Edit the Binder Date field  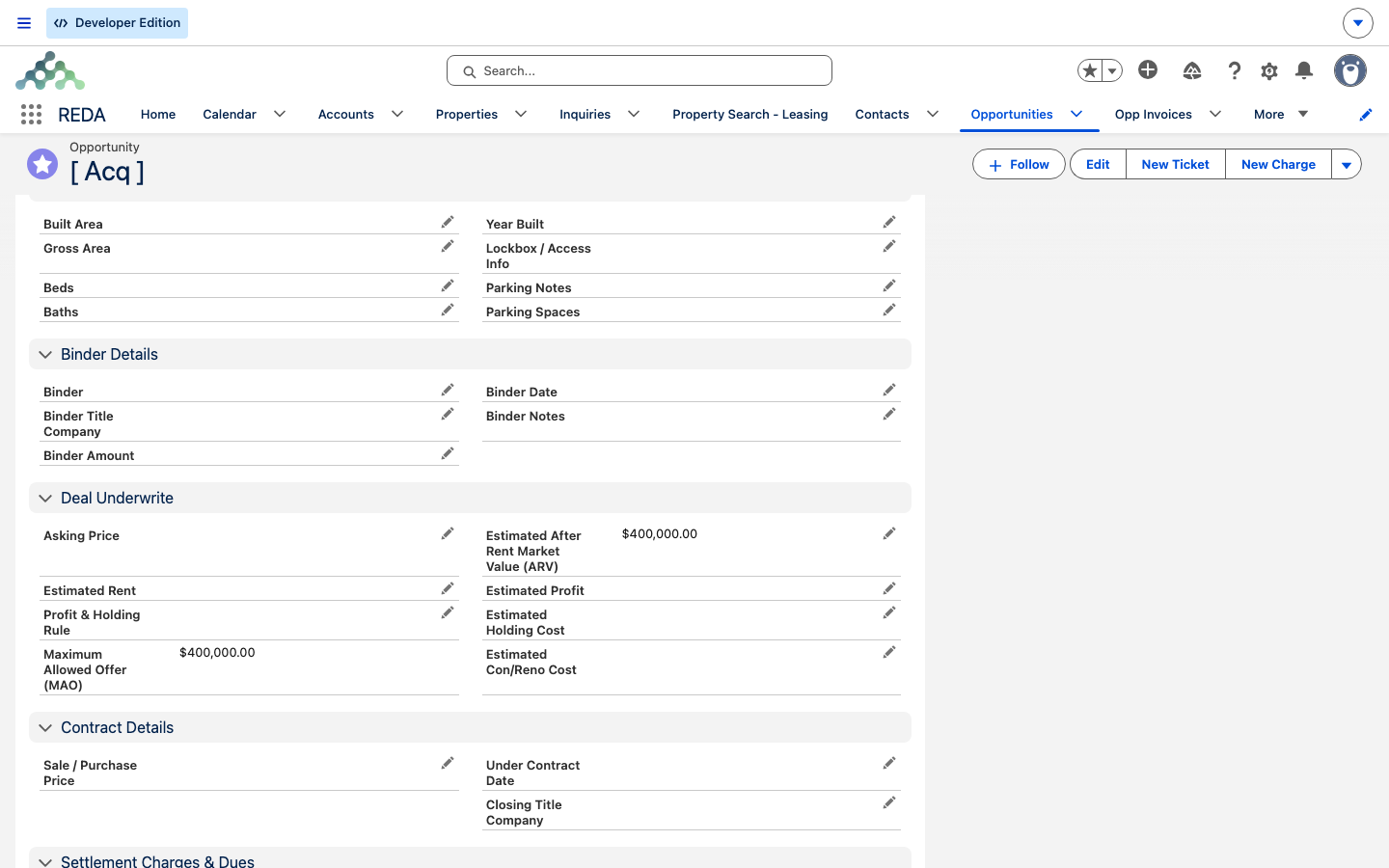pyautogui.click(x=889, y=391)
